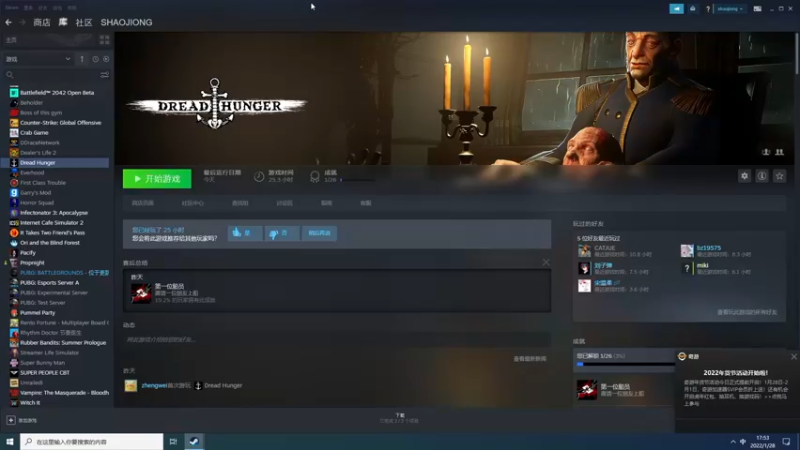Select Dread Hunger in the library list
This screenshot has width=800, height=450.
click(x=56, y=163)
